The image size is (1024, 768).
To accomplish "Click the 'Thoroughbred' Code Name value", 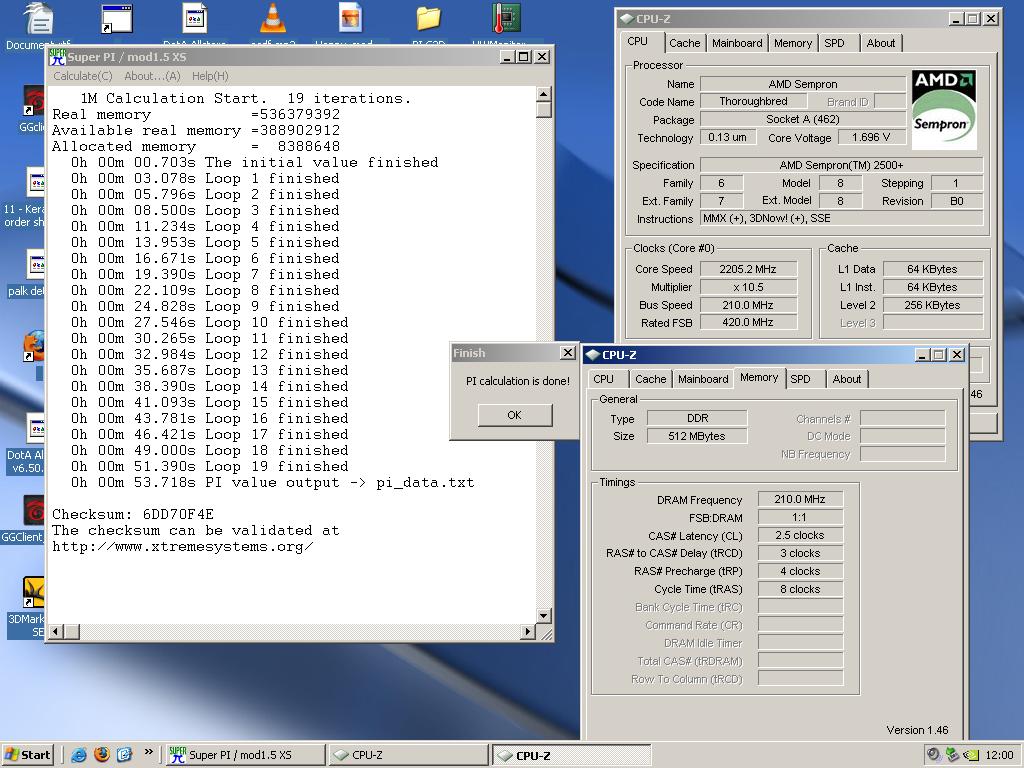I will 753,101.
